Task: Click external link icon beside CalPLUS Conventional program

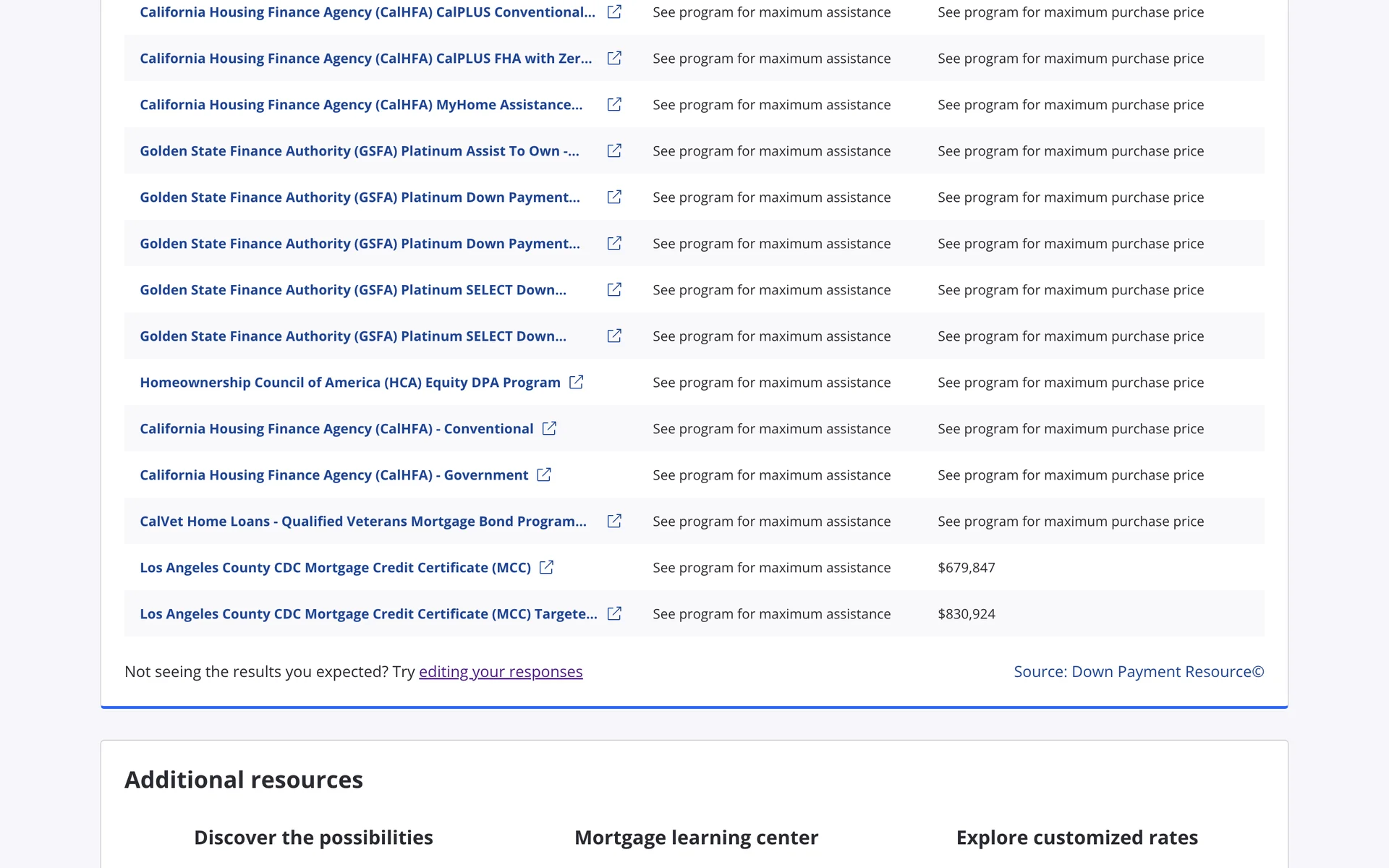Action: [x=614, y=12]
